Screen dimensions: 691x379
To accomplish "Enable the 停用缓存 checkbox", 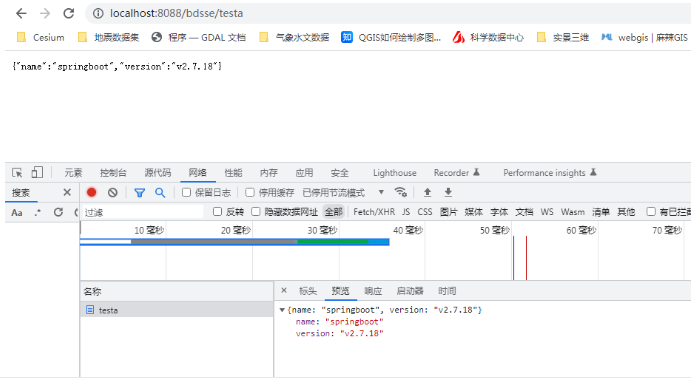I will (250, 193).
